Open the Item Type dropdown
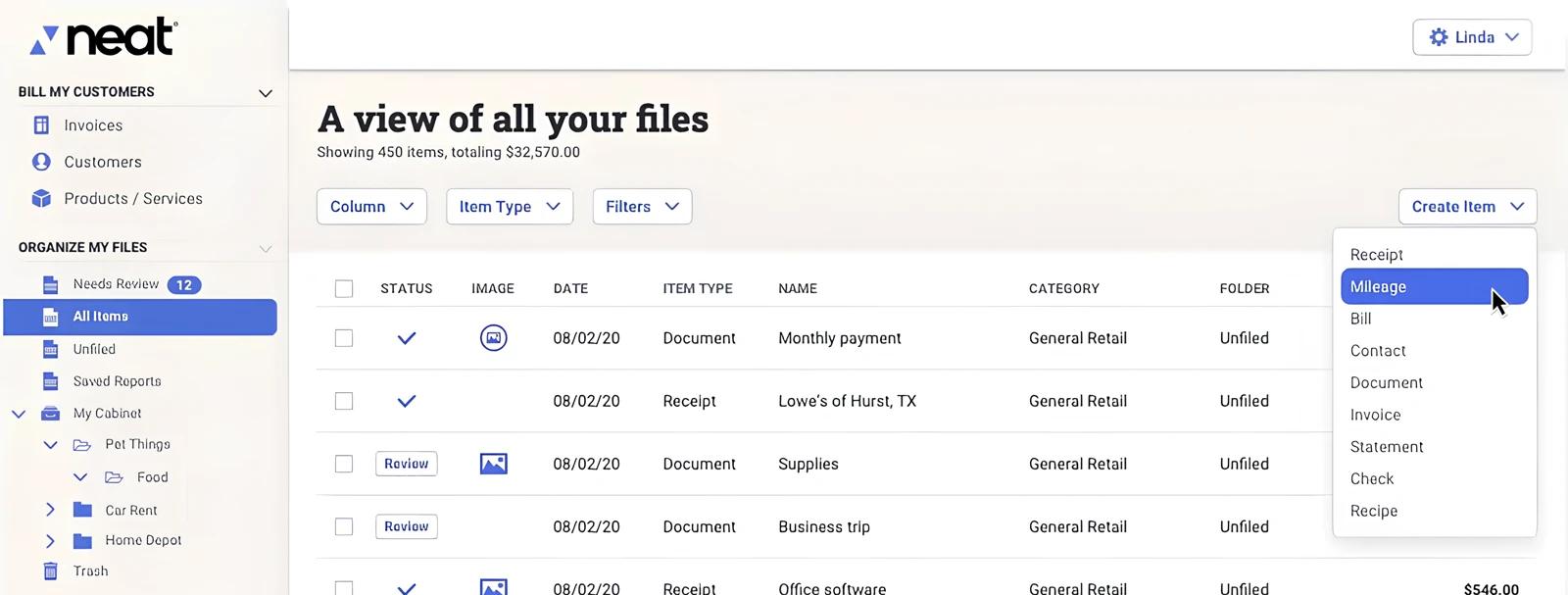This screenshot has width=1568, height=595. point(509,207)
